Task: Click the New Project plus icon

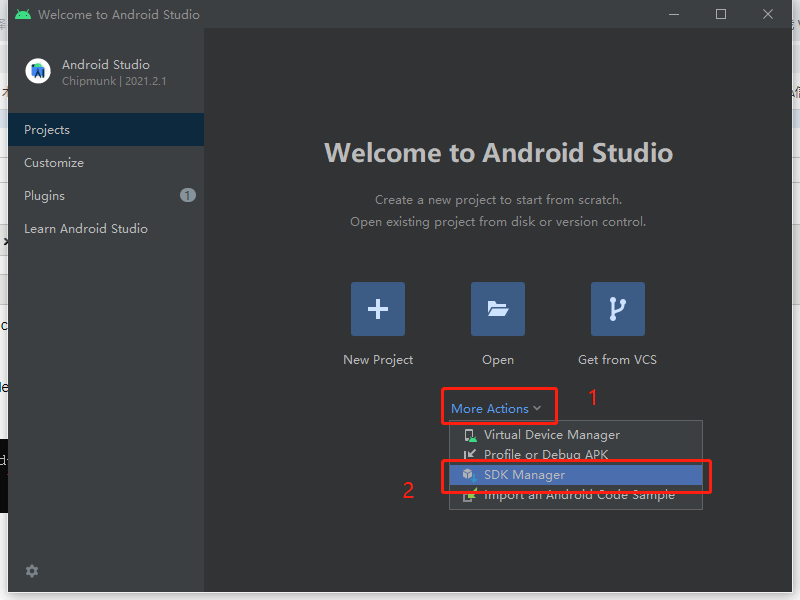Action: 378,309
